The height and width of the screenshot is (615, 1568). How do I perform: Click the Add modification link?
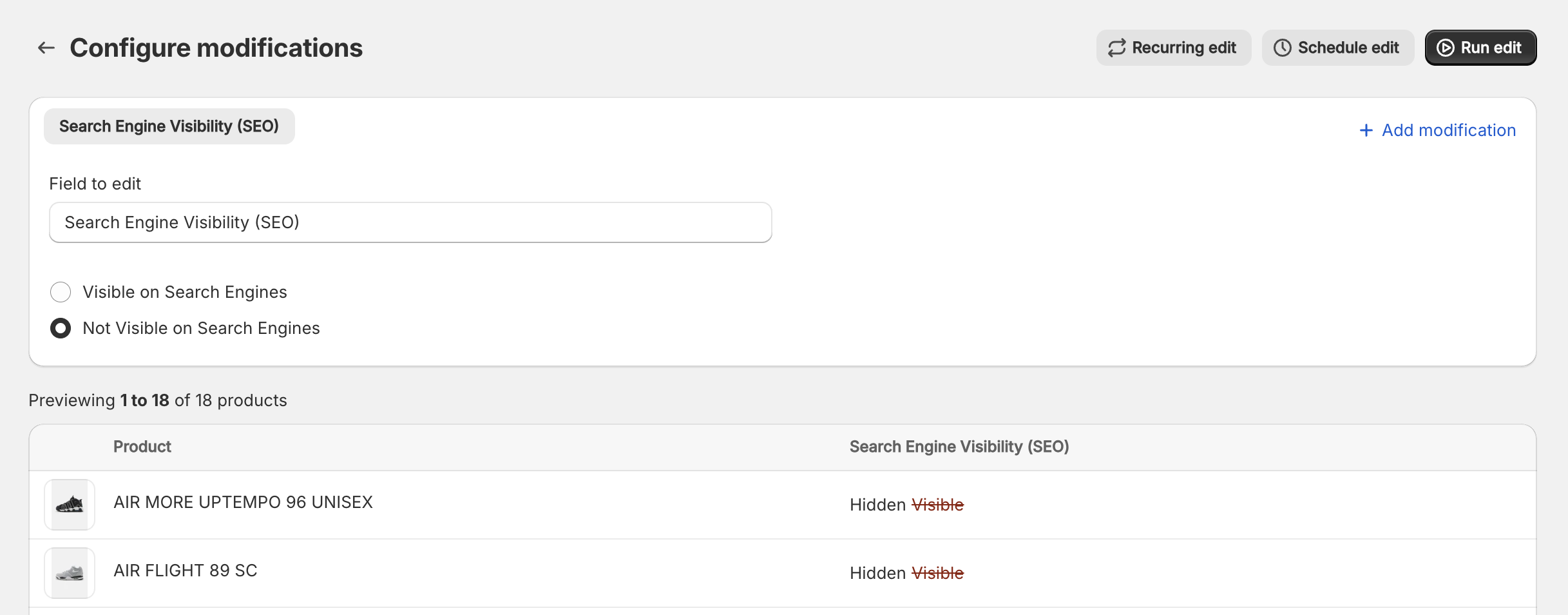coord(1437,130)
